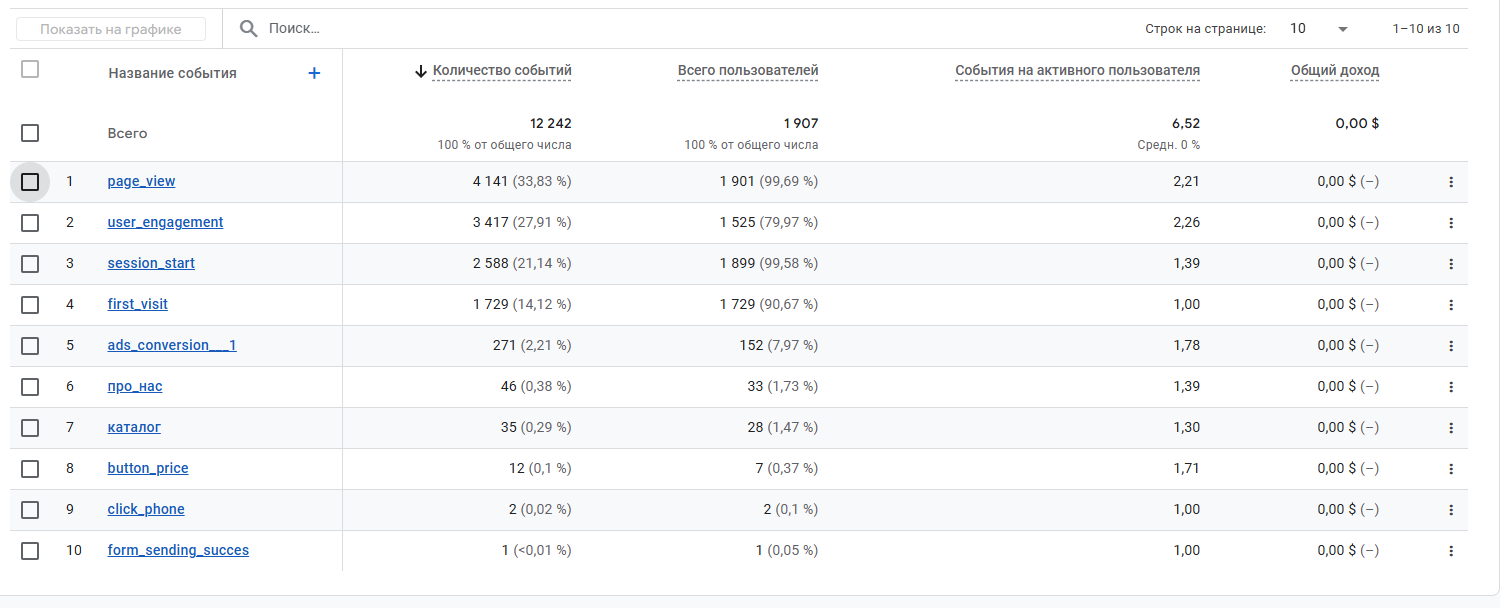
Task: Sort by Общий доход column header
Action: [1335, 71]
